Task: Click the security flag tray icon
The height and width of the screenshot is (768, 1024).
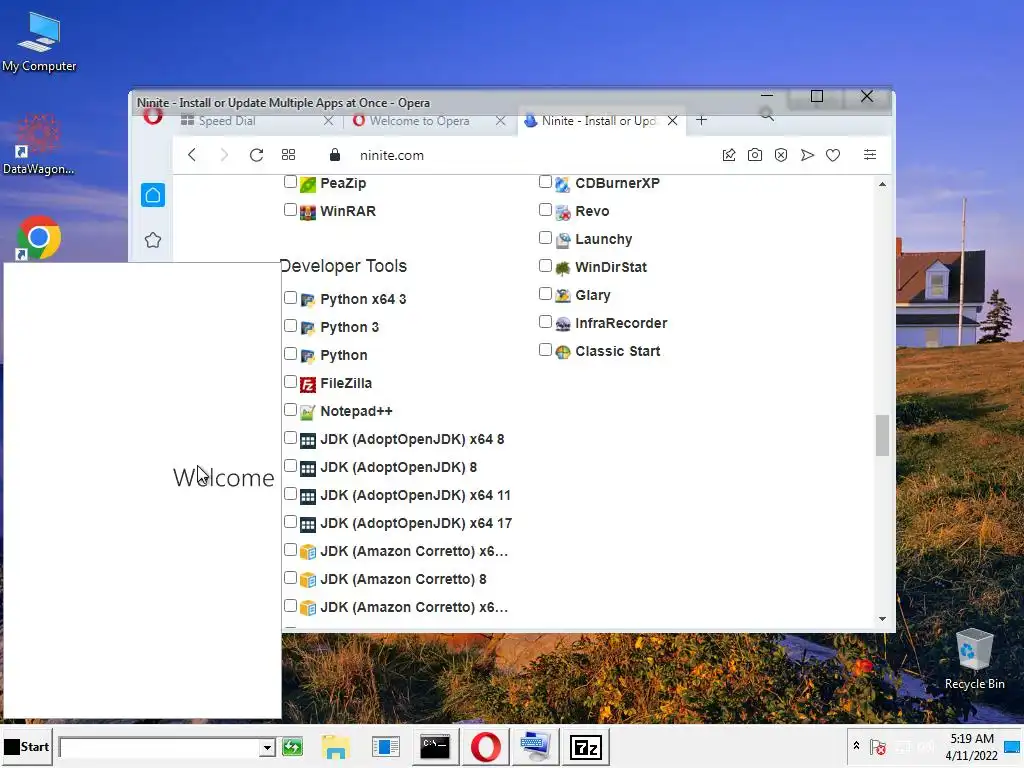Action: coord(878,746)
